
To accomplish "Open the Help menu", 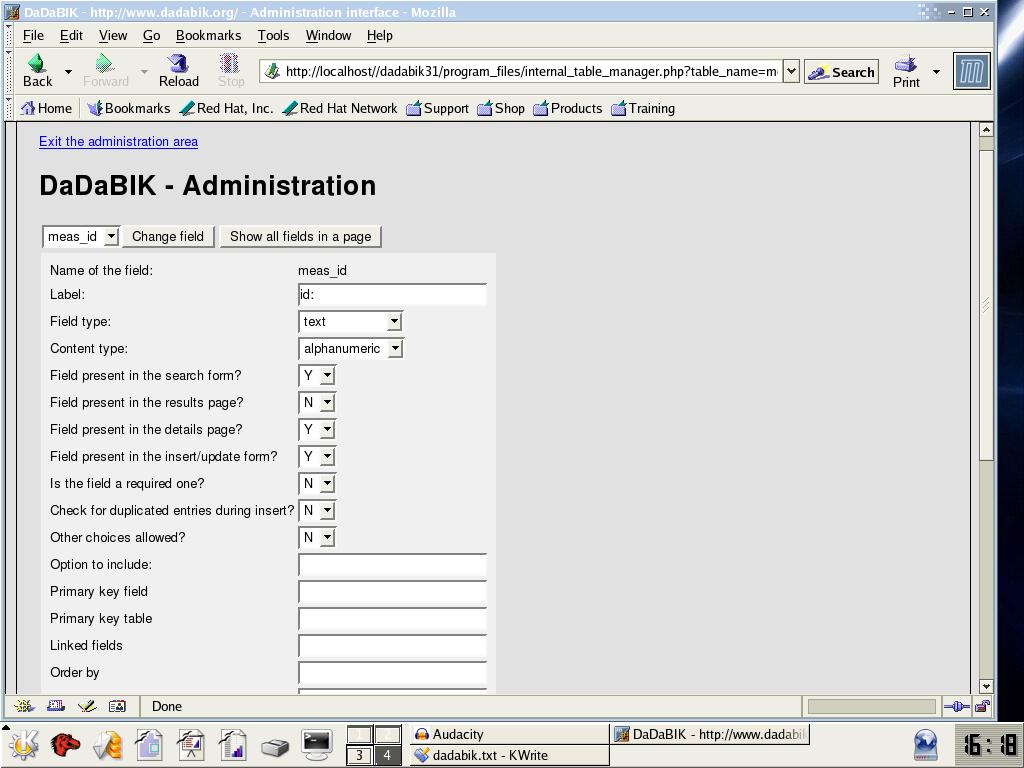I will 379,35.
